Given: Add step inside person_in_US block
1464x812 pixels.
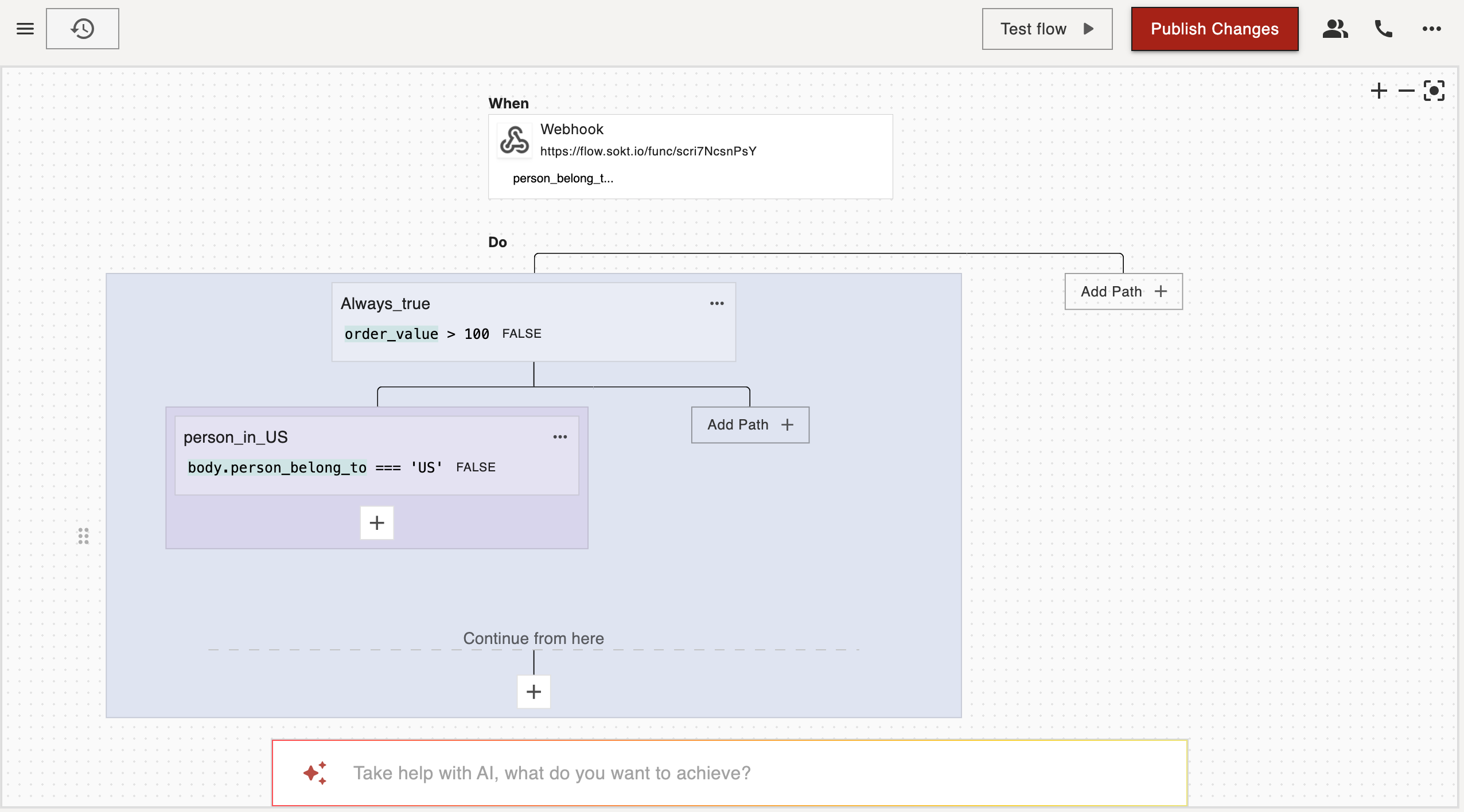Looking at the screenshot, I should click(377, 523).
